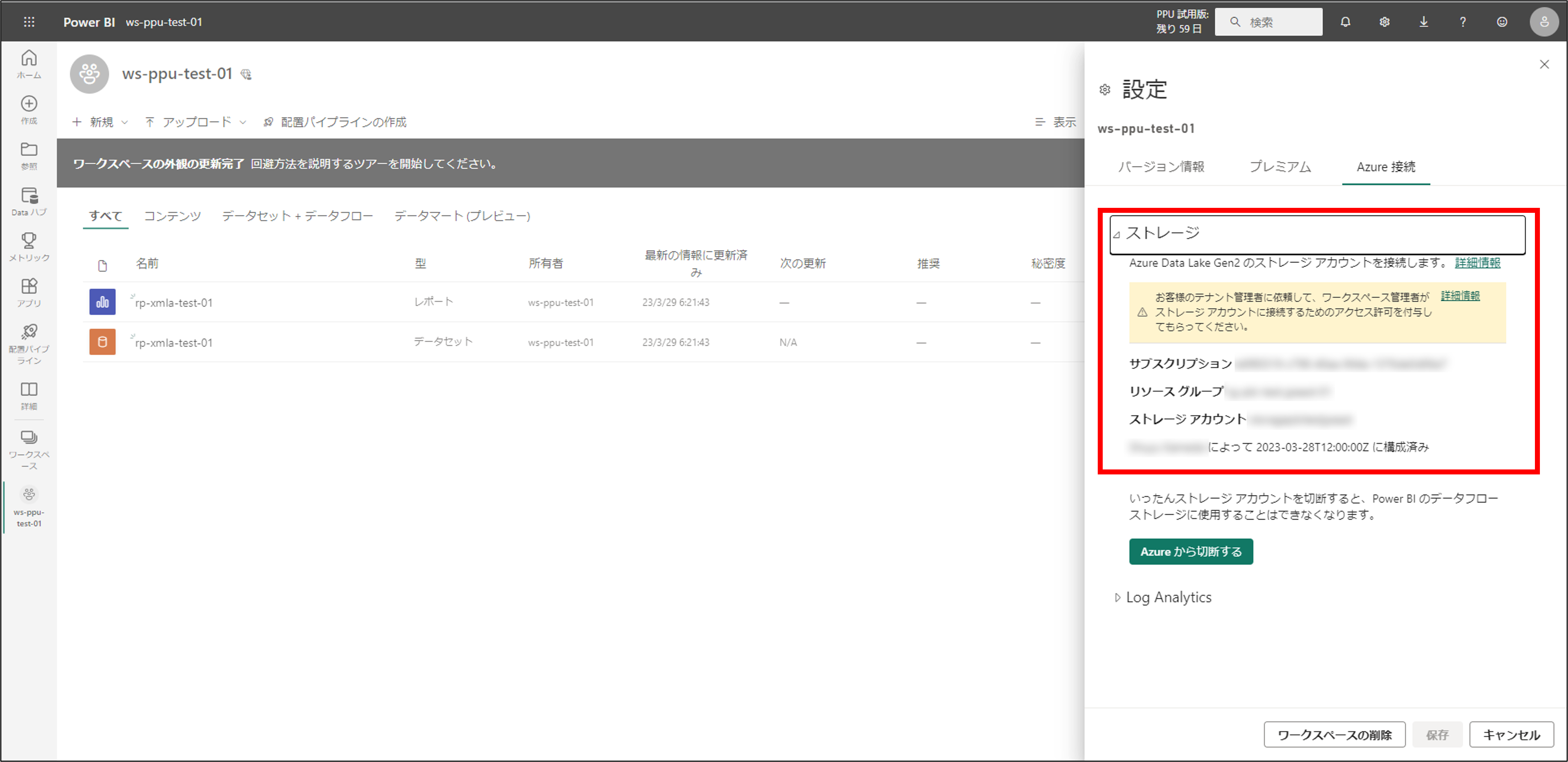Click the file type column header icon
Viewport: 1568px width, 762px height.
(x=102, y=266)
